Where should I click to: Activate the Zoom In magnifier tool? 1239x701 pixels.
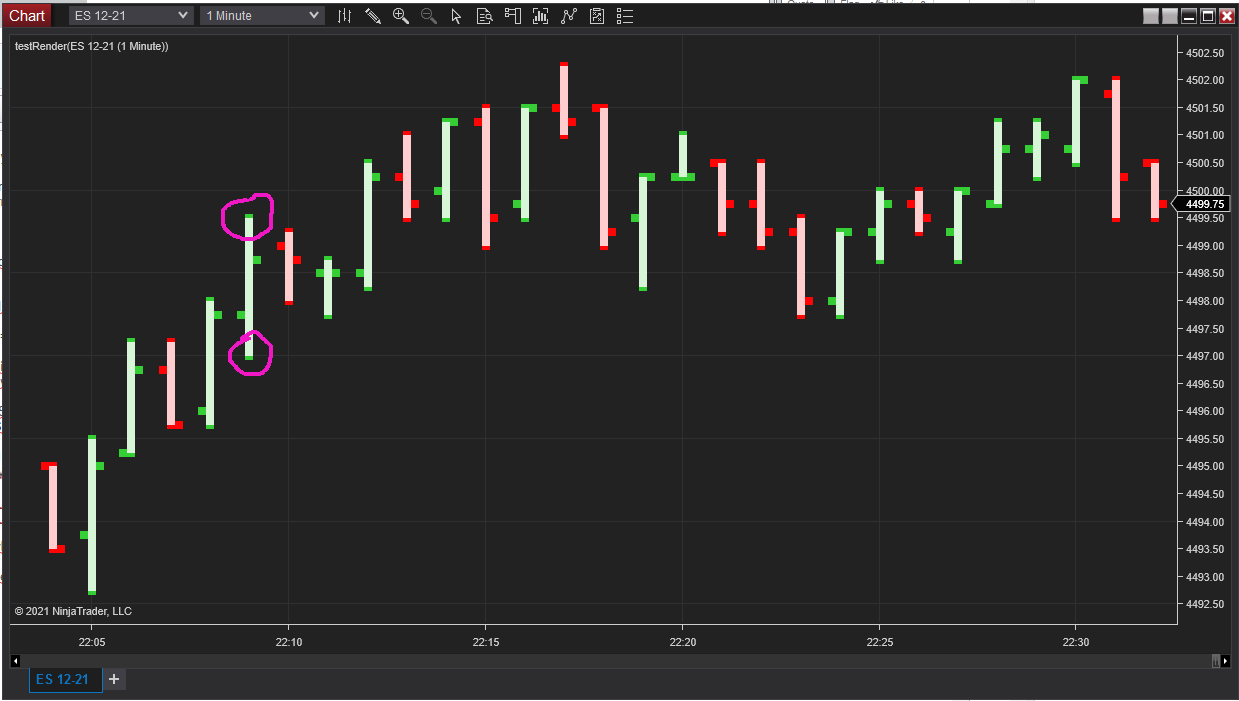pyautogui.click(x=400, y=15)
